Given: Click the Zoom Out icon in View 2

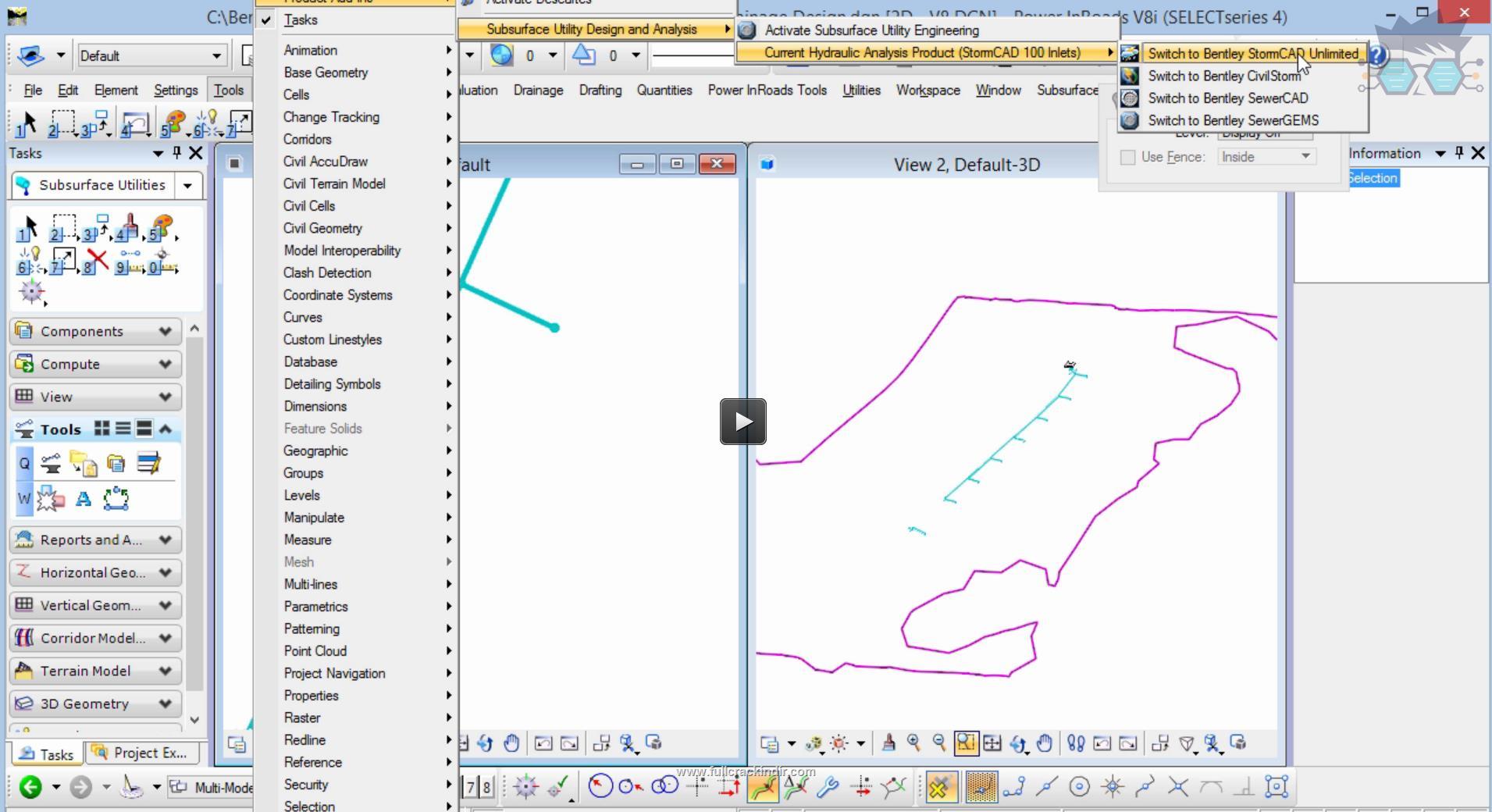Looking at the screenshot, I should click(939, 743).
